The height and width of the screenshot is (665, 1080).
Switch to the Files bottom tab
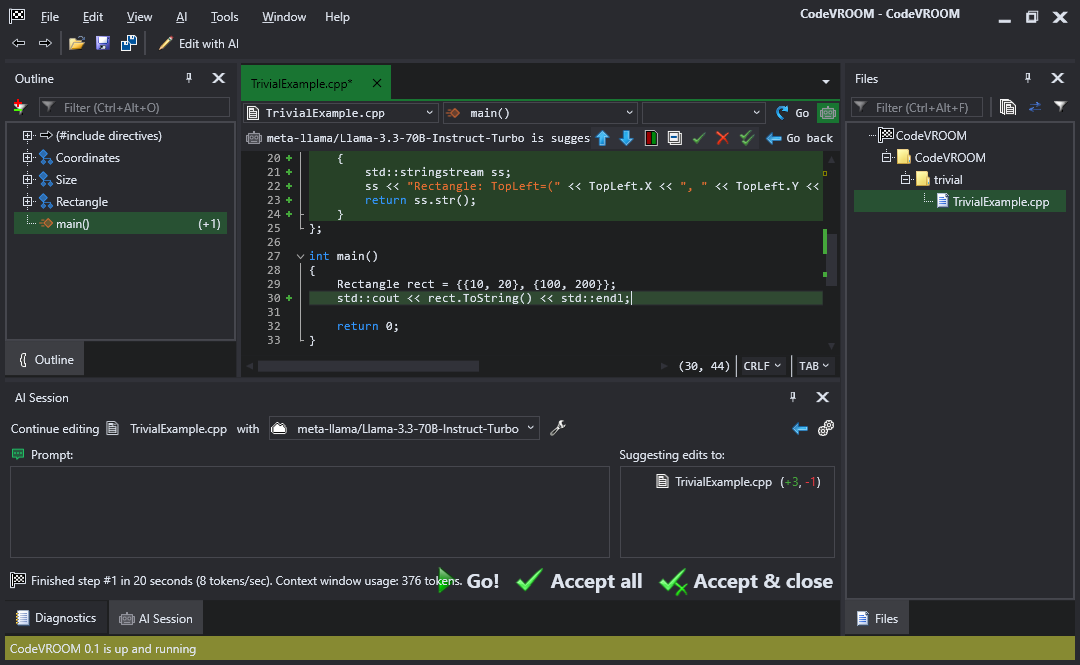[878, 618]
